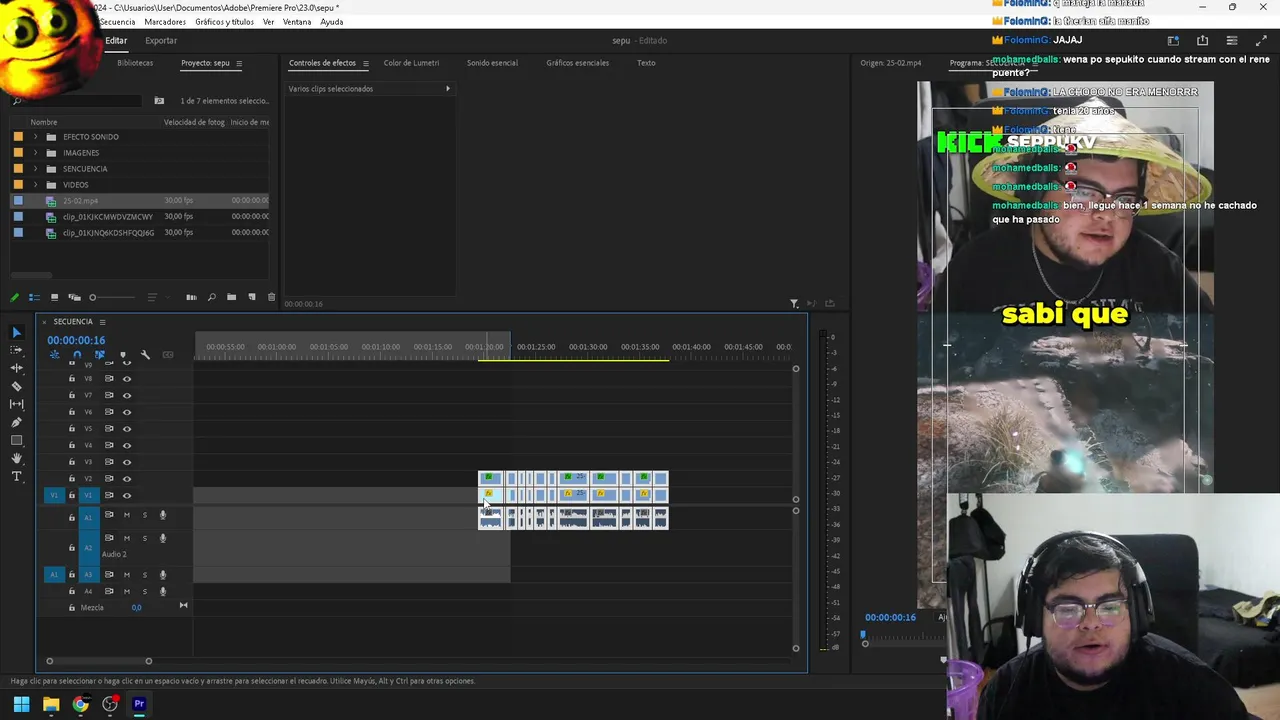
Task: Open the workspaces icon in the header bar
Action: (x=1173, y=41)
